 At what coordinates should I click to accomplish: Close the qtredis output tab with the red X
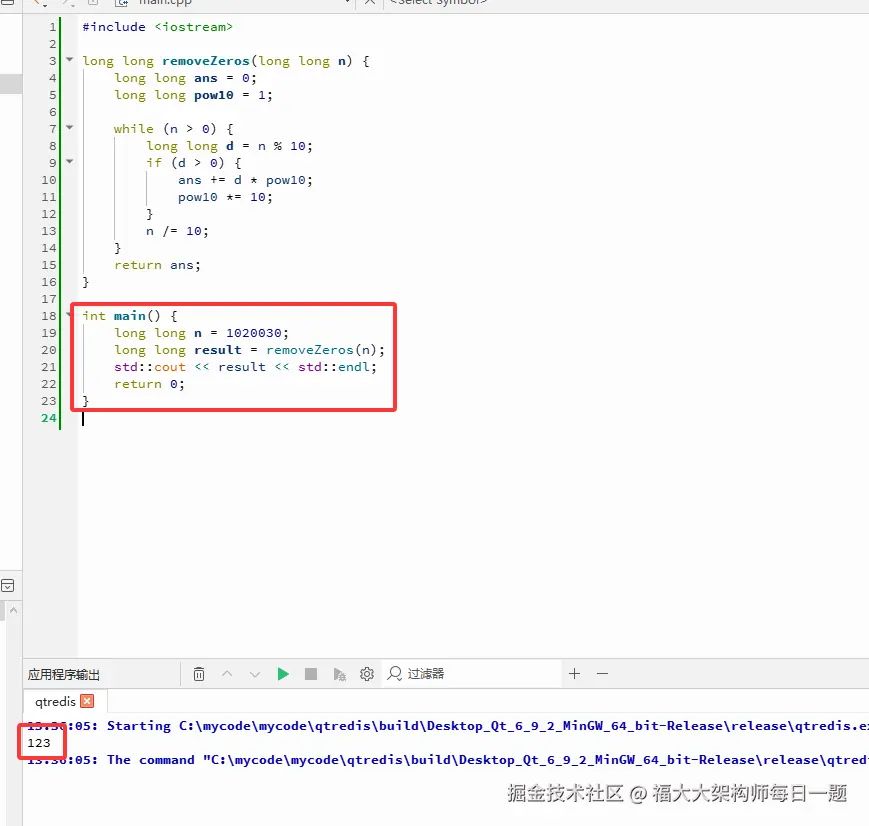[87, 701]
